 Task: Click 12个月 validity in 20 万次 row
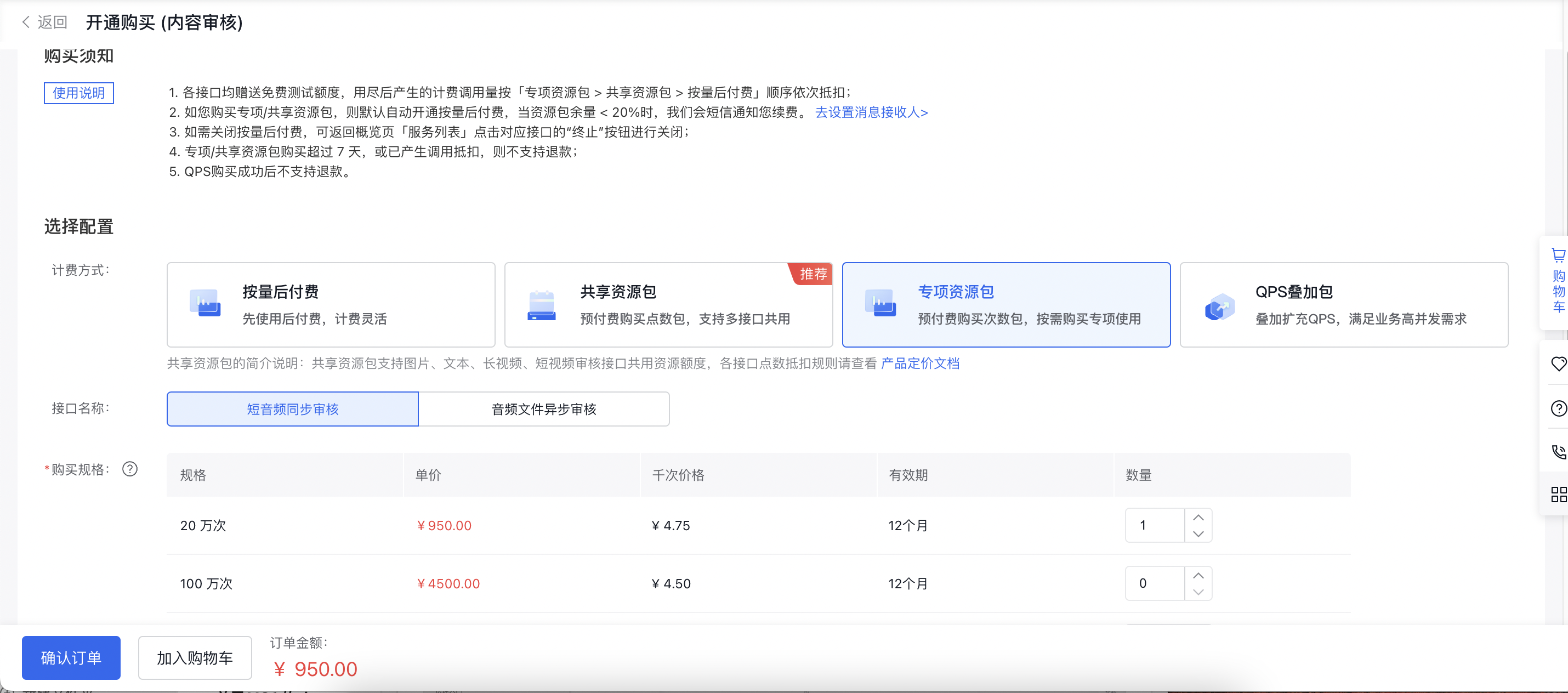pos(907,526)
